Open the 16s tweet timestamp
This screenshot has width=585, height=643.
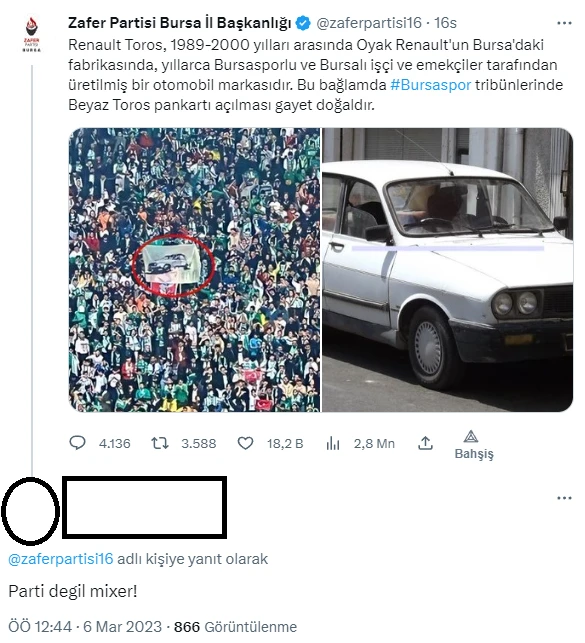445,23
